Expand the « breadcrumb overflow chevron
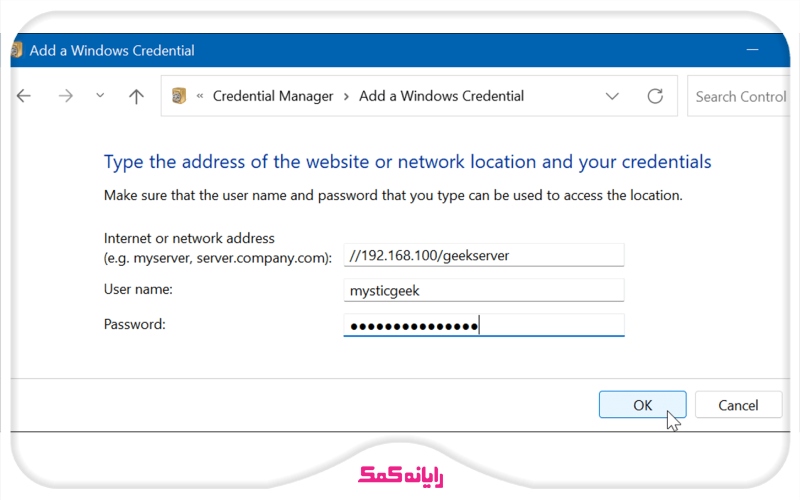 pos(200,97)
